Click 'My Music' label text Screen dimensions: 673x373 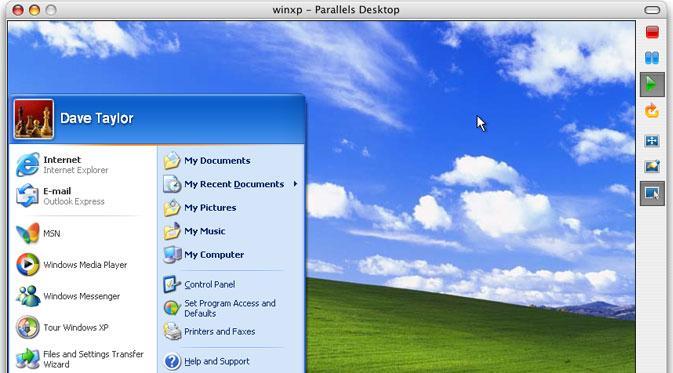[205, 231]
